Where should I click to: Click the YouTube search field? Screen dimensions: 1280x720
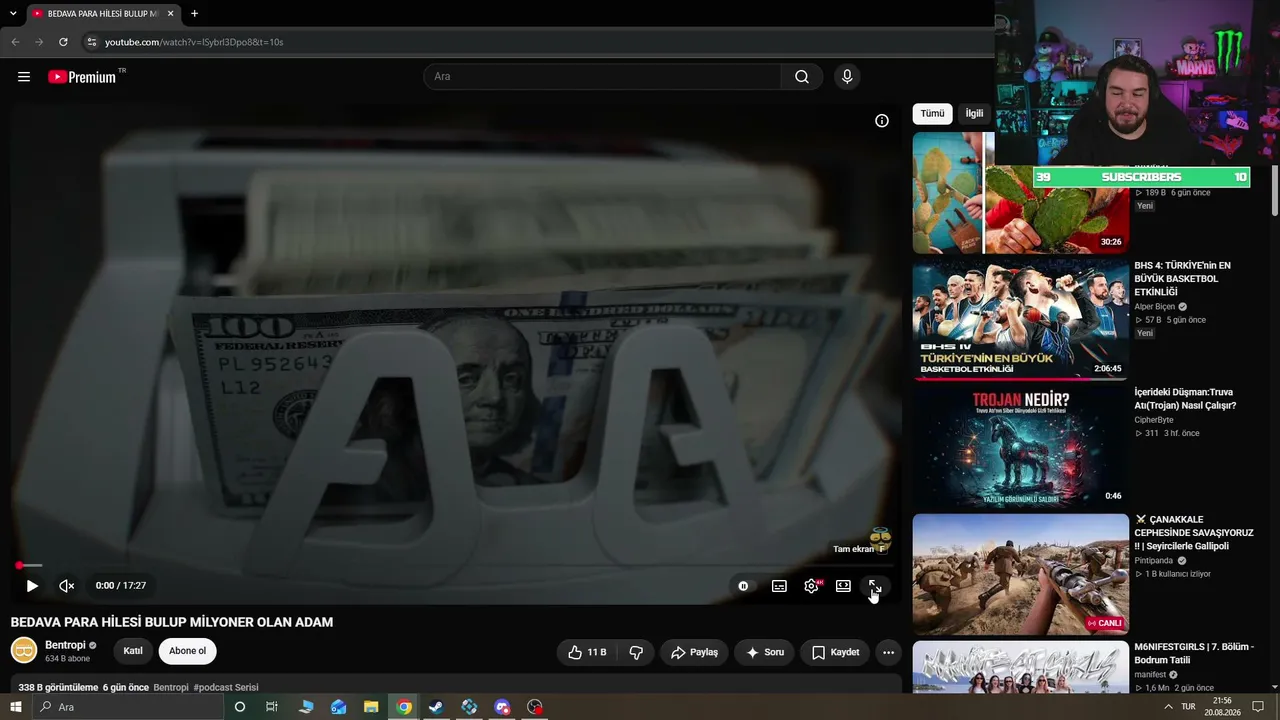(602, 77)
